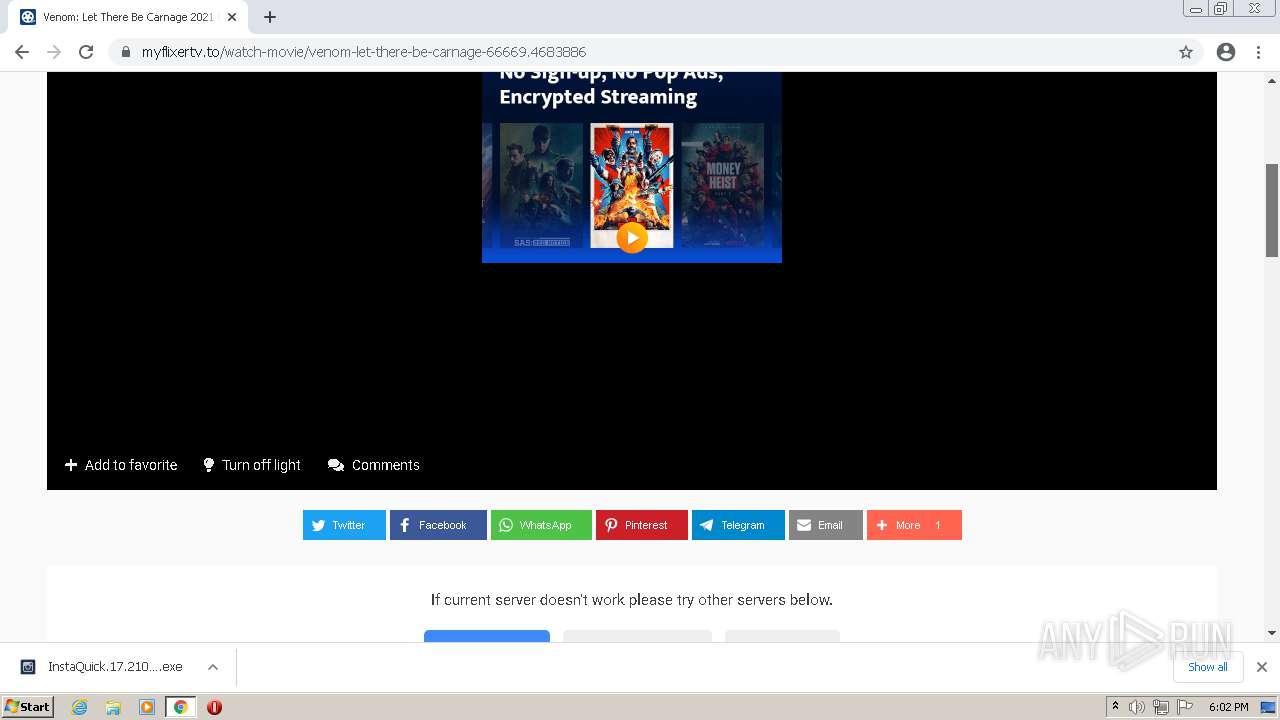The height and width of the screenshot is (720, 1280).
Task: Open the Chrome three-dot menu
Action: coord(1258,52)
